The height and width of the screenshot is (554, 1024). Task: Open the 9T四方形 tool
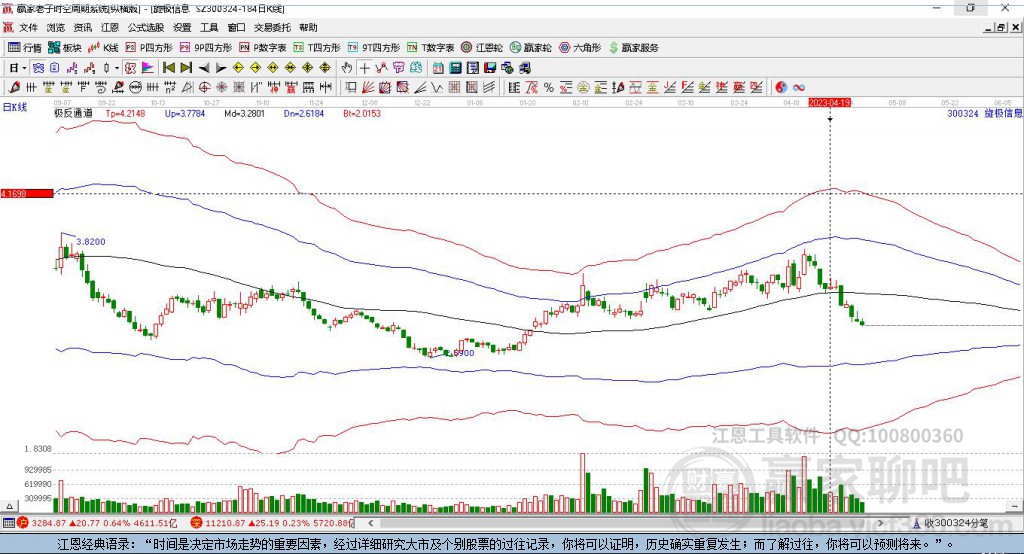click(x=374, y=48)
